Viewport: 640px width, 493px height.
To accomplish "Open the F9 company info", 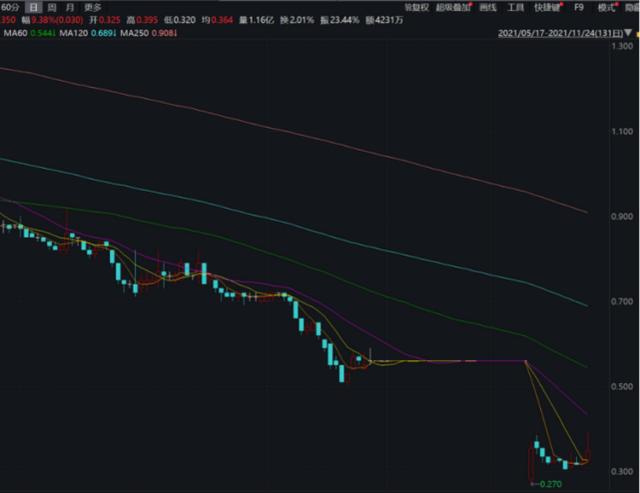I will click(x=579, y=7).
